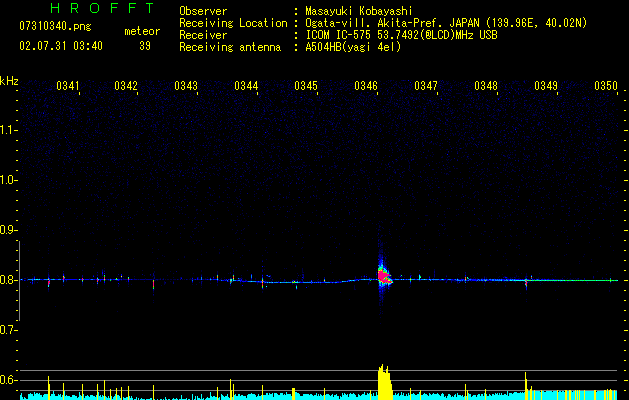Click time marker 0347
The width and height of the screenshot is (629, 400).
click(x=426, y=86)
